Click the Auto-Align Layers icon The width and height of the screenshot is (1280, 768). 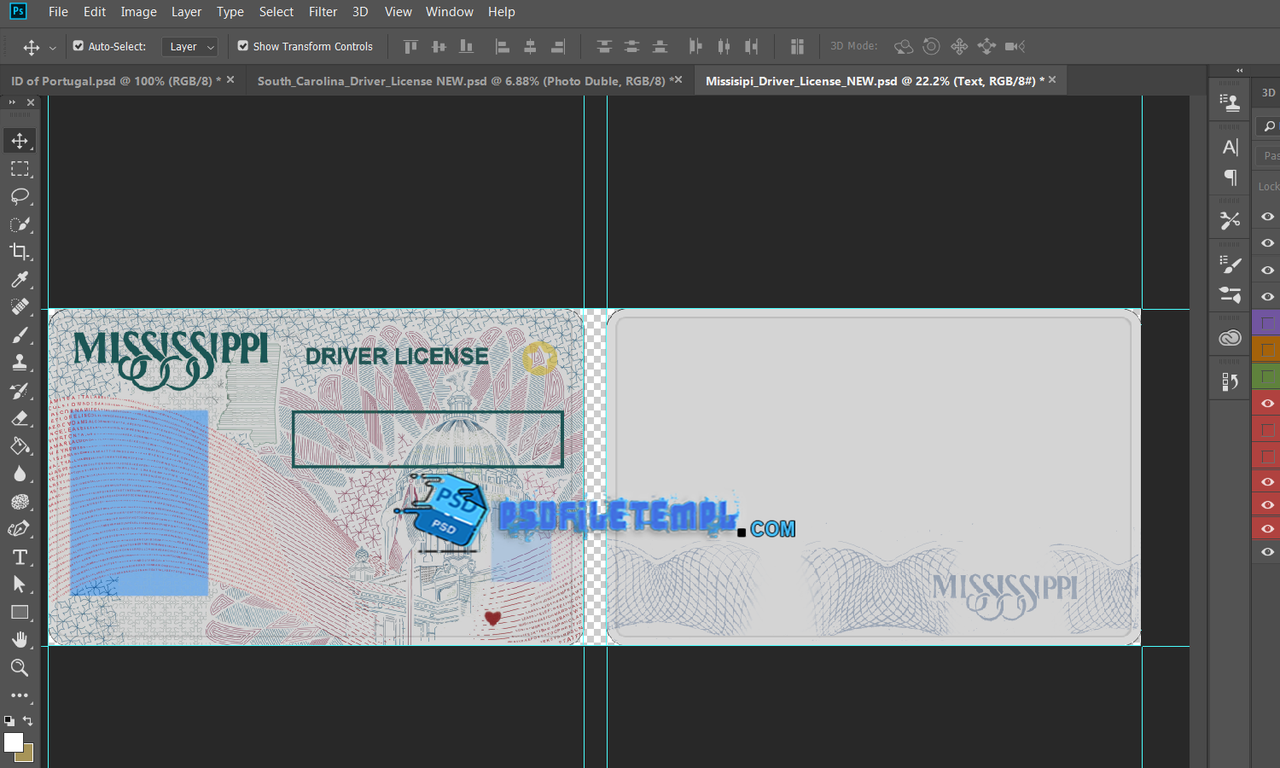(x=797, y=46)
